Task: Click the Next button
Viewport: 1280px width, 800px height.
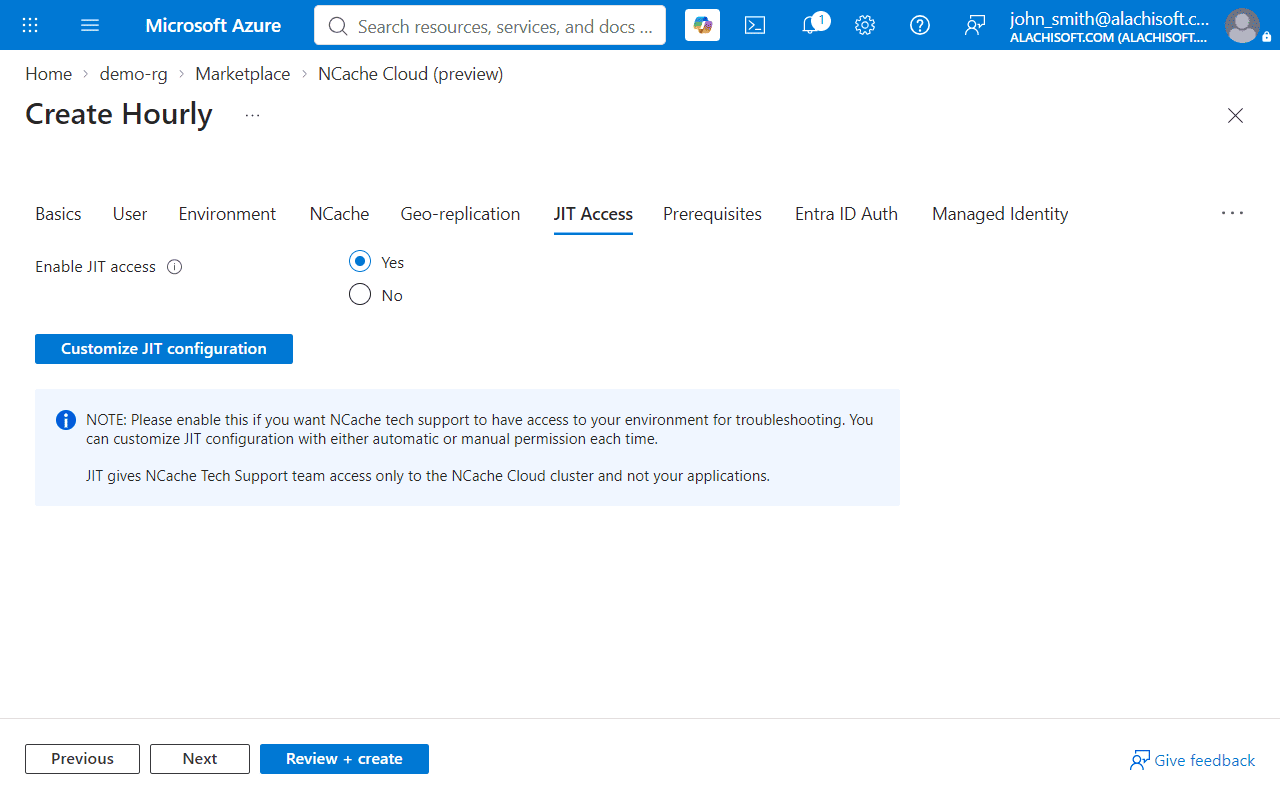Action: tap(200, 759)
